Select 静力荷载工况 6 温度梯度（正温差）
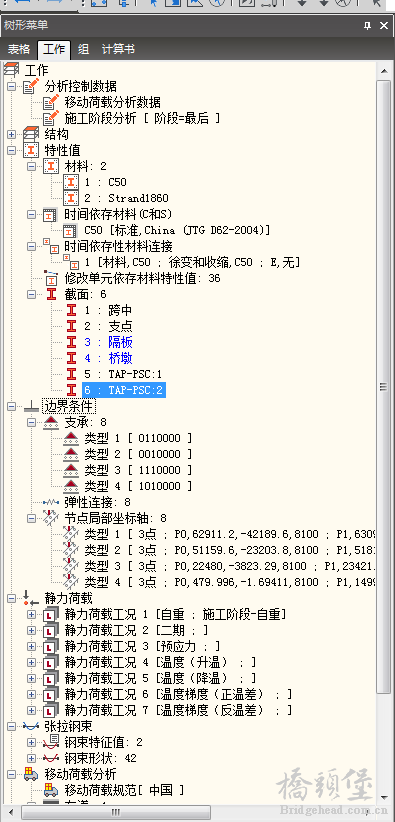 pos(178,695)
